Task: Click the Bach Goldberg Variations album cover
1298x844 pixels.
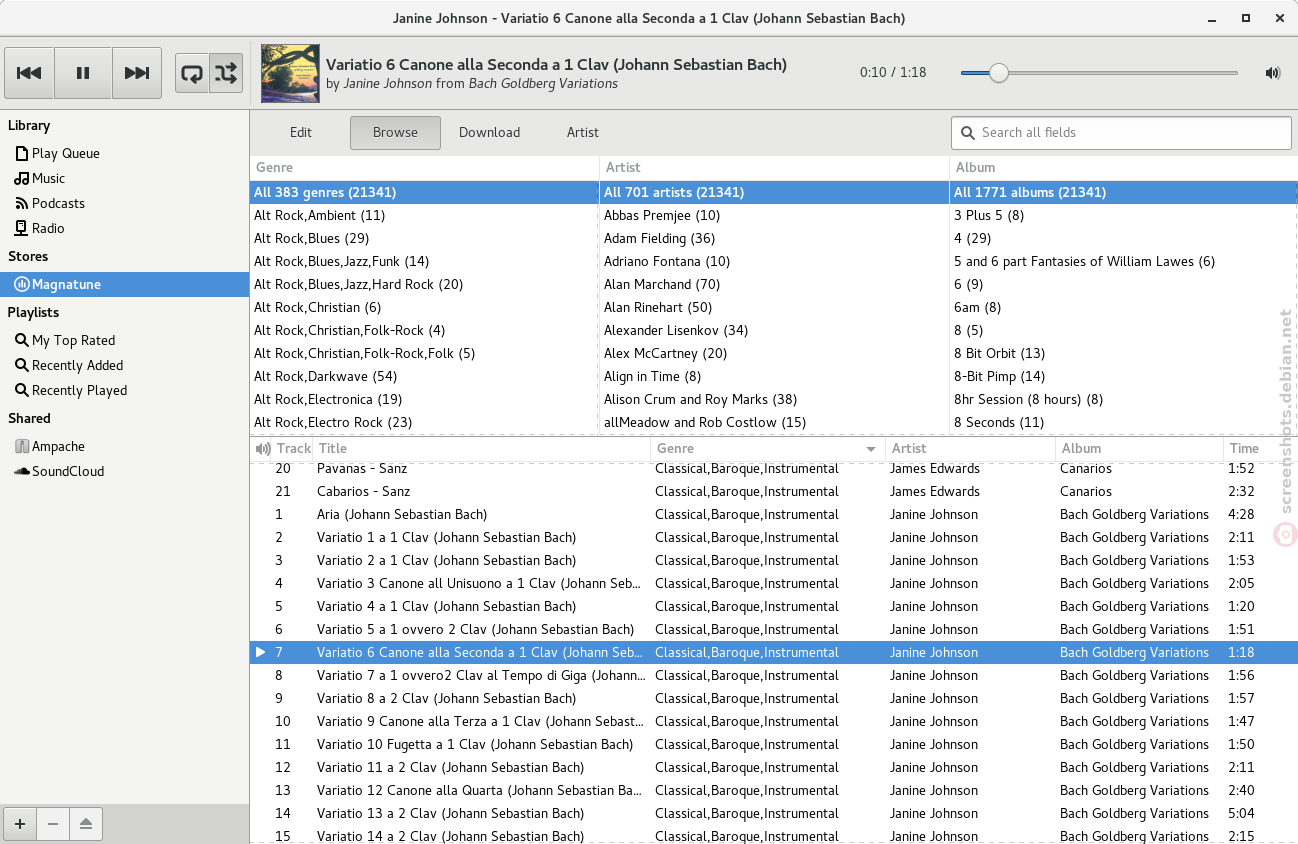Action: point(290,73)
